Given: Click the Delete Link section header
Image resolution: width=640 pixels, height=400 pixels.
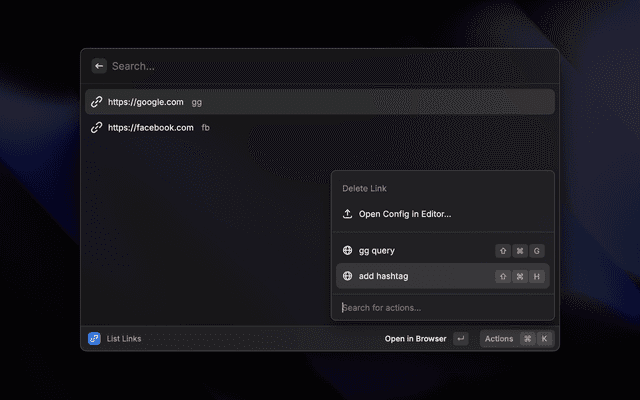Looking at the screenshot, I should point(365,188).
